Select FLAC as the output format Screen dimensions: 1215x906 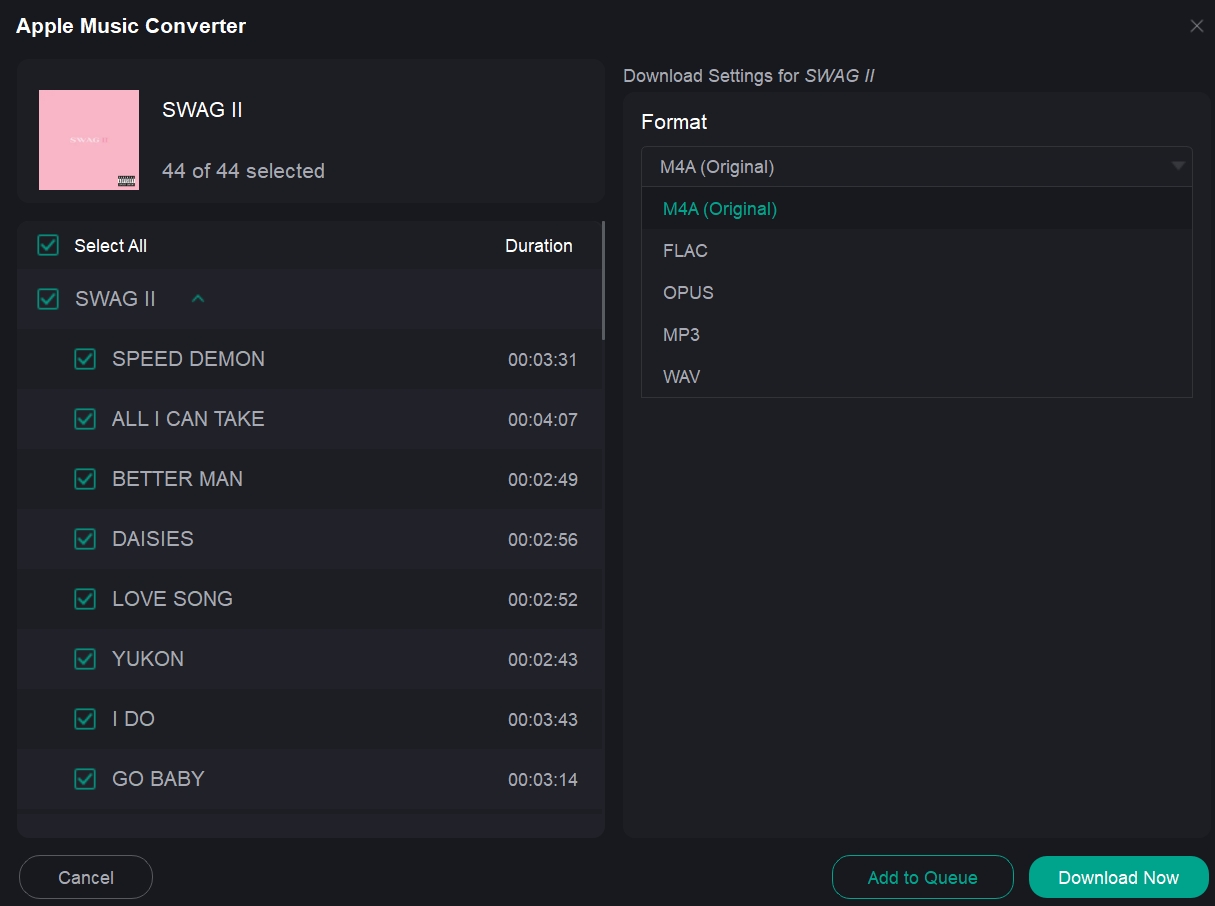click(x=685, y=251)
